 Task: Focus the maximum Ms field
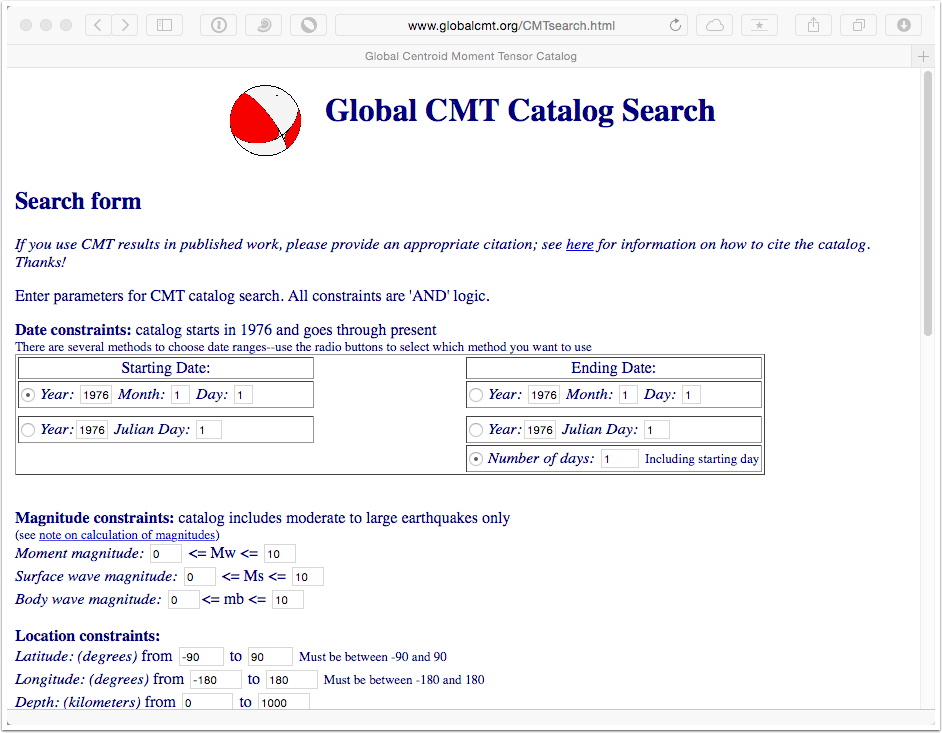point(308,577)
